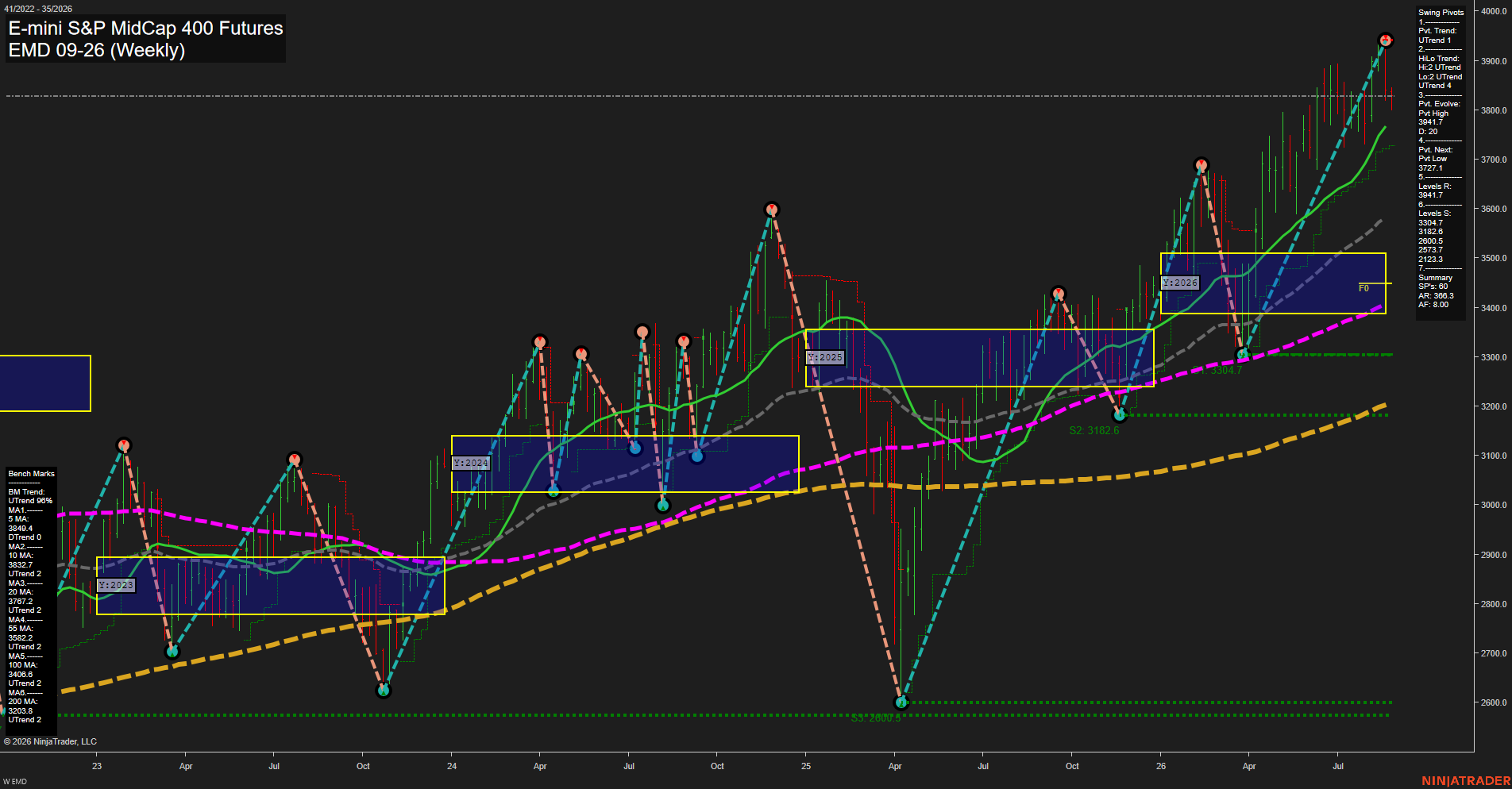Viewport: 1512px width, 789px height.
Task: Click the 23 year mark on time axis
Action: coord(97,766)
